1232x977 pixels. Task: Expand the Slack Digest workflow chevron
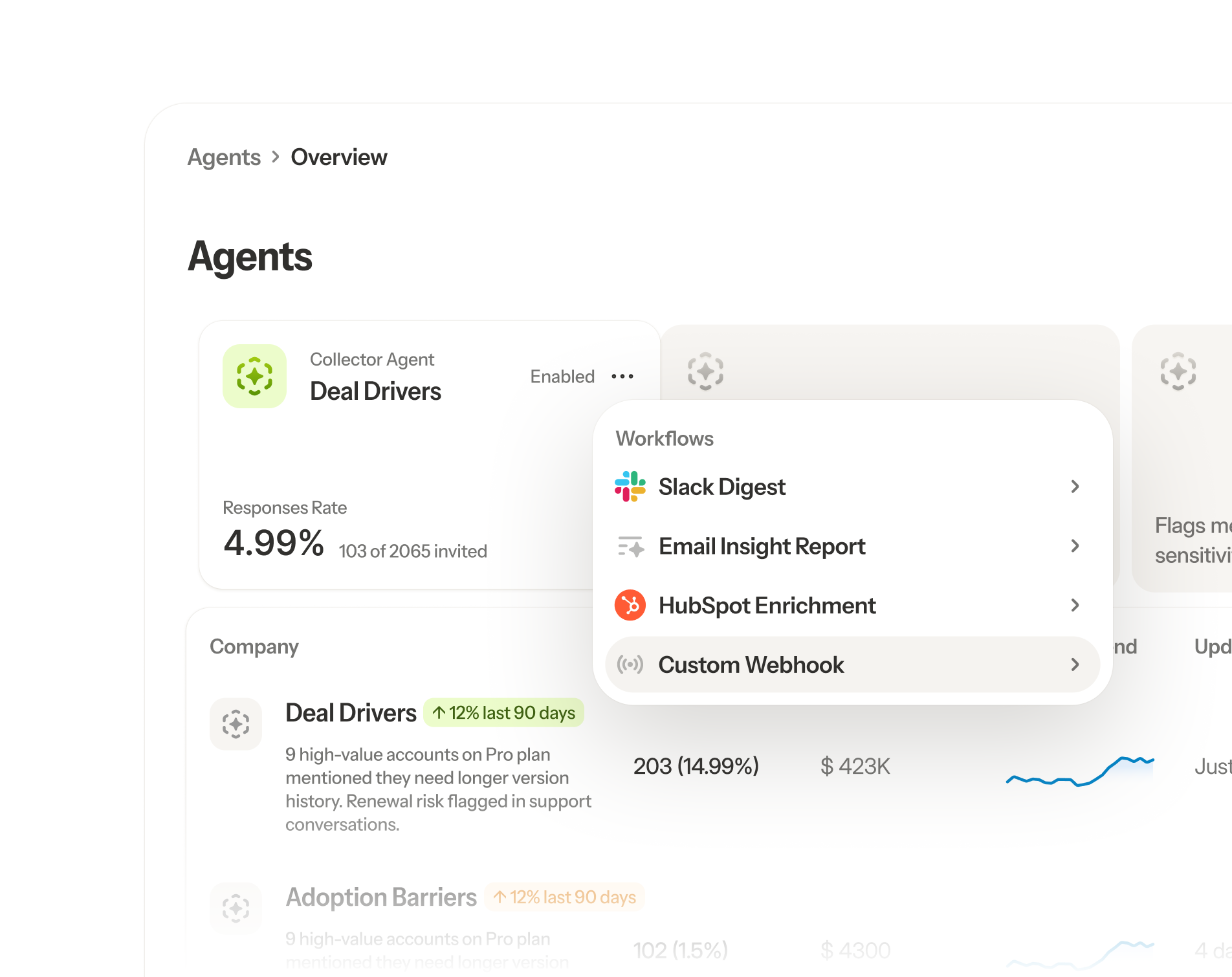click(x=1076, y=487)
